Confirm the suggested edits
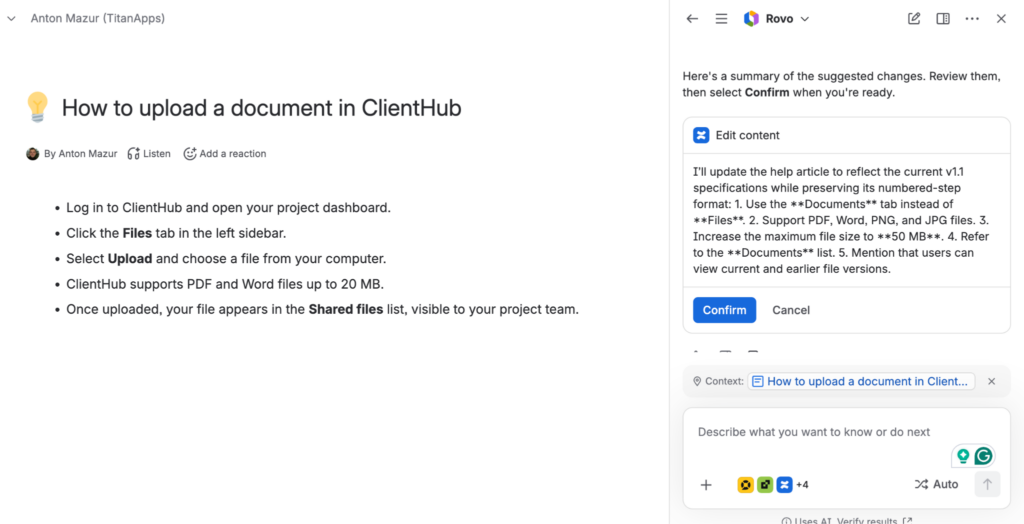 (x=724, y=310)
